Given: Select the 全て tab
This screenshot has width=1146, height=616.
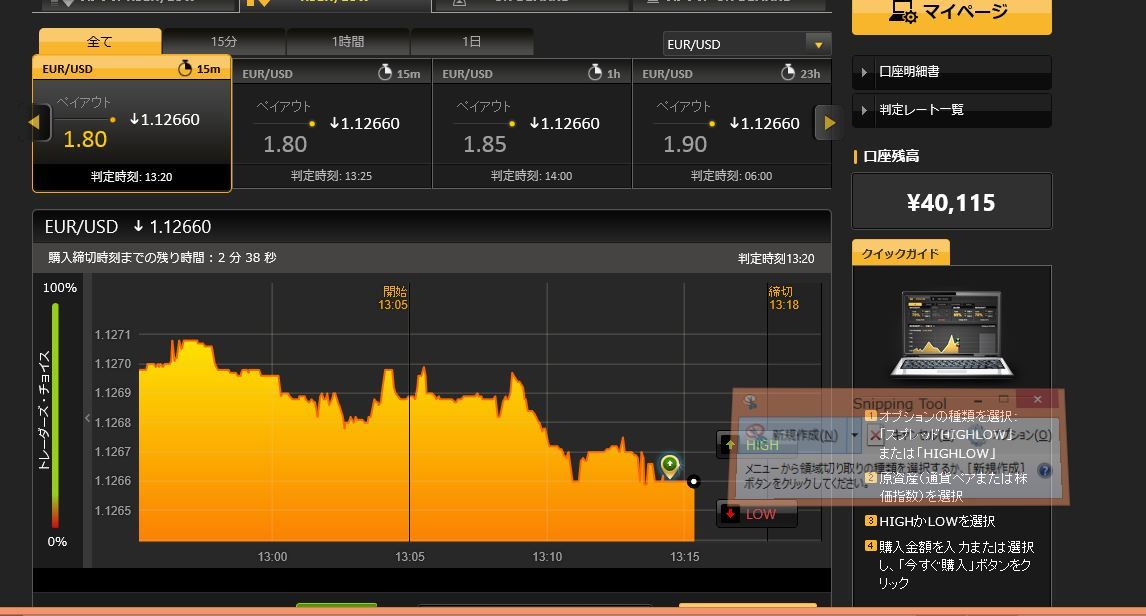Looking at the screenshot, I should (100, 42).
